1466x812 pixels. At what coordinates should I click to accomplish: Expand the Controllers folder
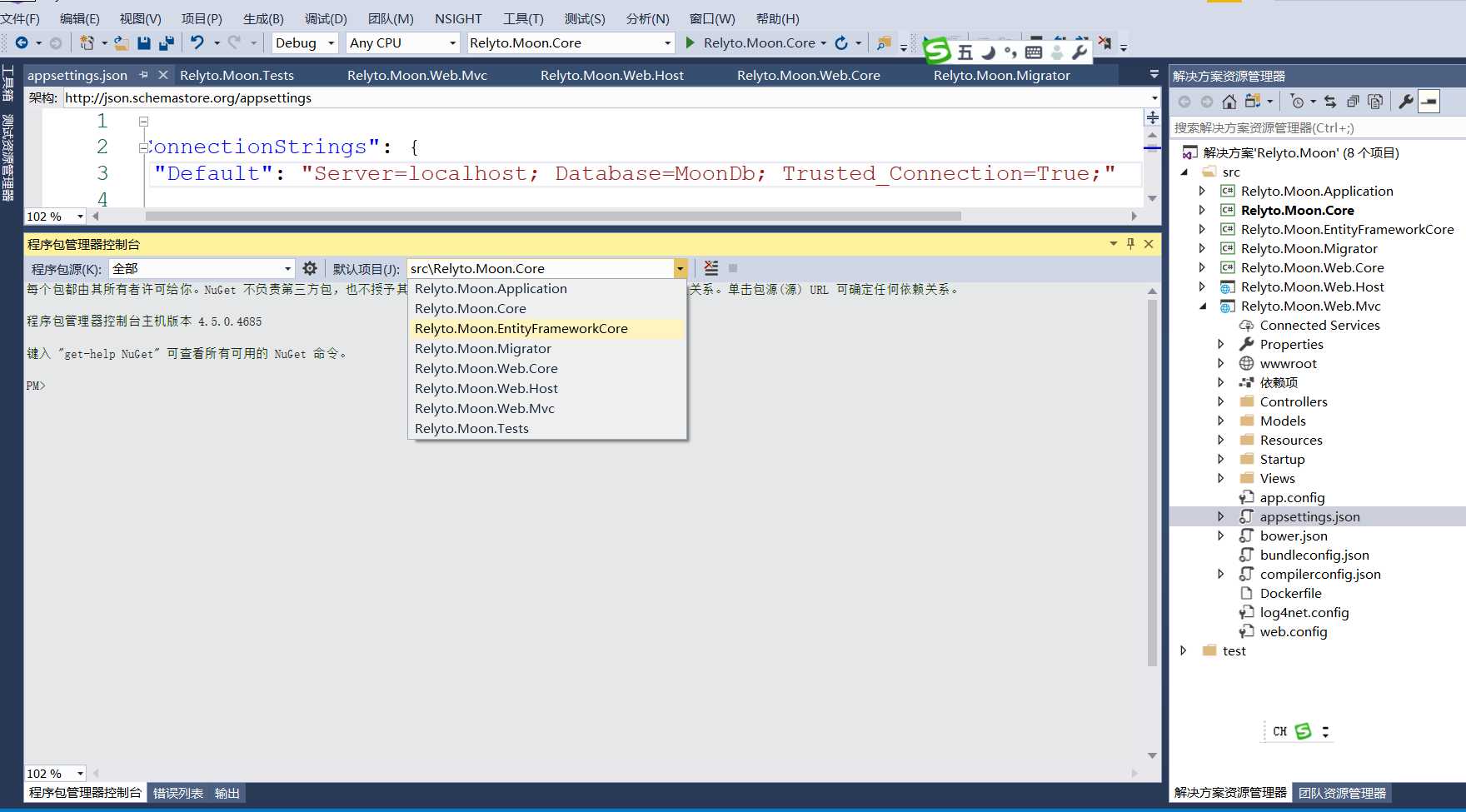(1221, 401)
